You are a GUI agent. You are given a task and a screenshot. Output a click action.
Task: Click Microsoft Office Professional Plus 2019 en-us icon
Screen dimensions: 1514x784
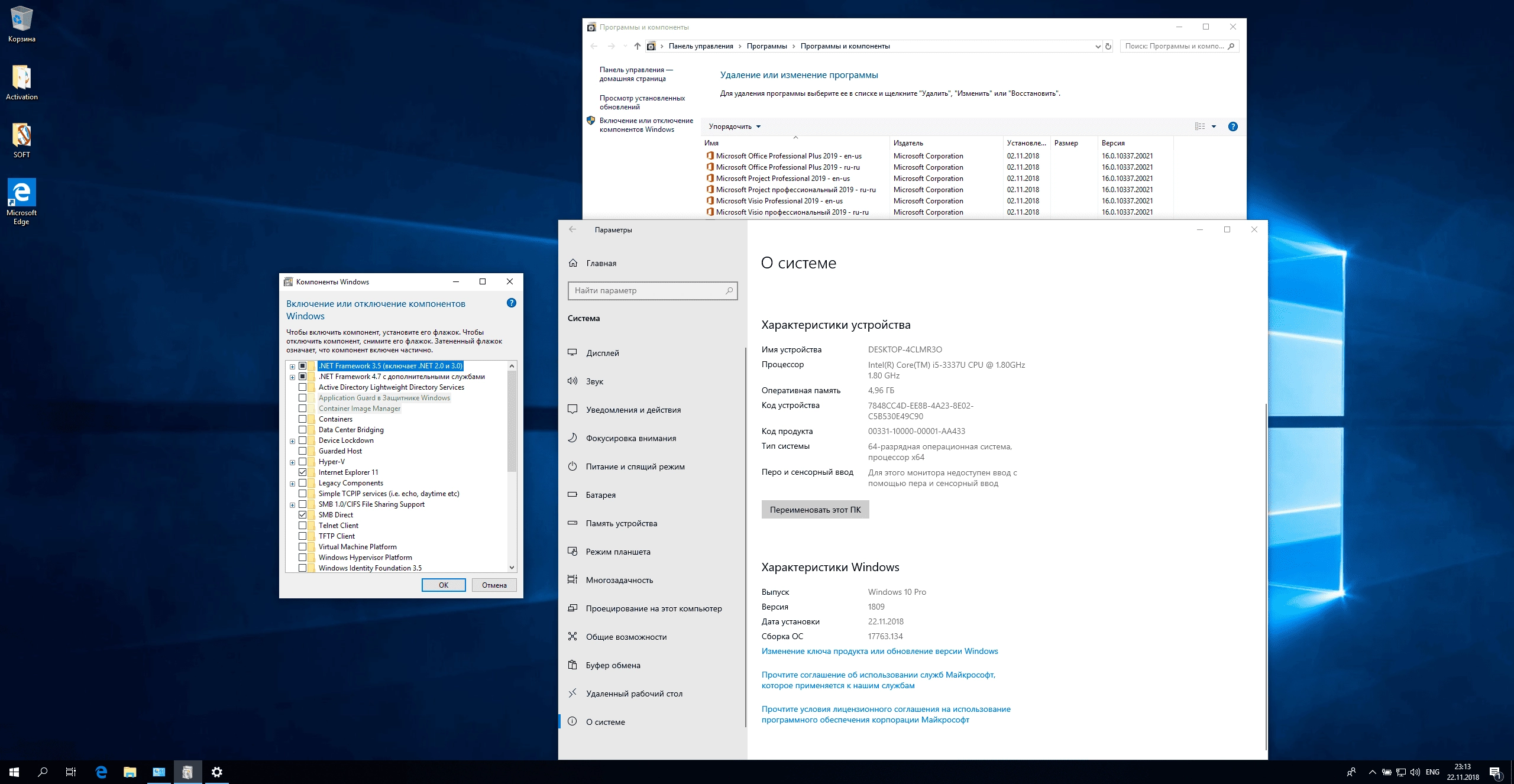point(710,155)
